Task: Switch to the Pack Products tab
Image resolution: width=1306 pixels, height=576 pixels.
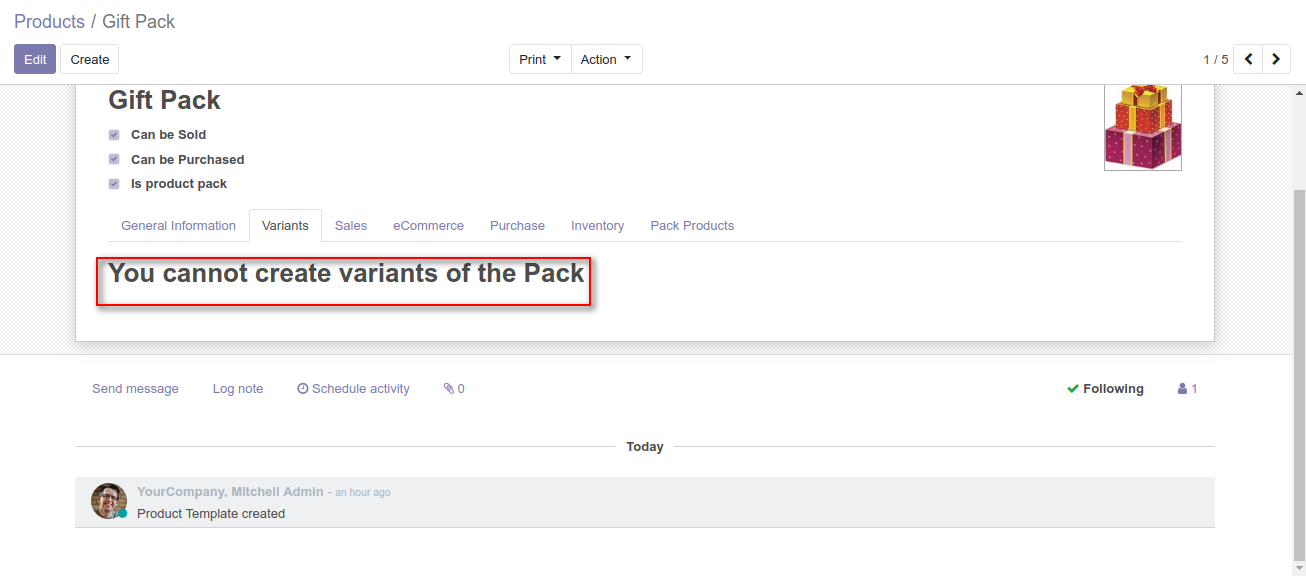Action: coord(692,226)
